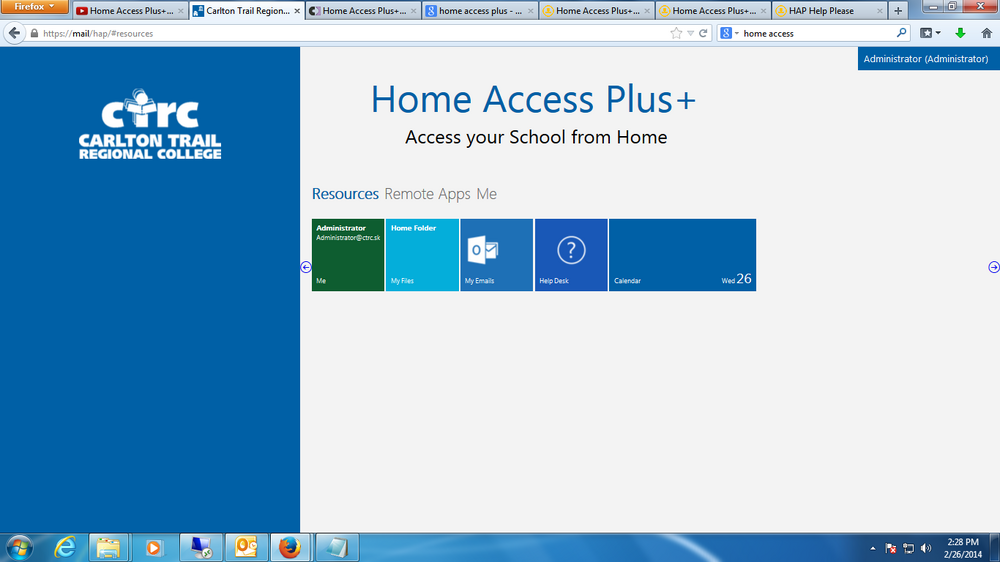Image resolution: width=1000 pixels, height=562 pixels.
Task: Open the history dropdown arrow in the address bar
Action: click(691, 33)
